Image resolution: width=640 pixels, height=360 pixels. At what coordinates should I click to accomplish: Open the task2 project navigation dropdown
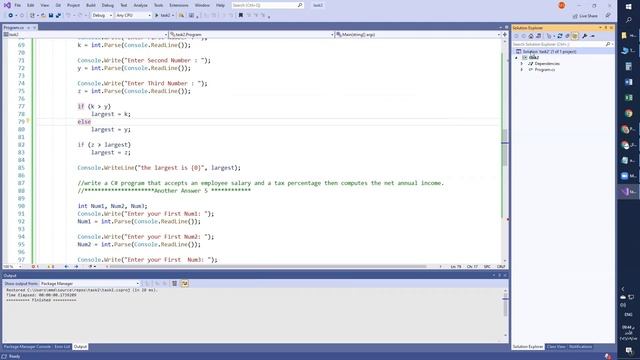point(85,35)
